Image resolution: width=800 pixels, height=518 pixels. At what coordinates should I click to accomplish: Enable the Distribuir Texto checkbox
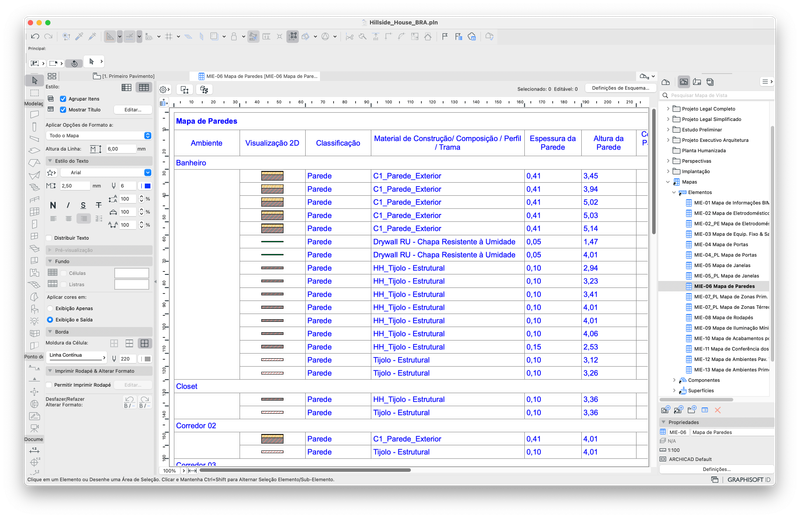(x=49, y=238)
